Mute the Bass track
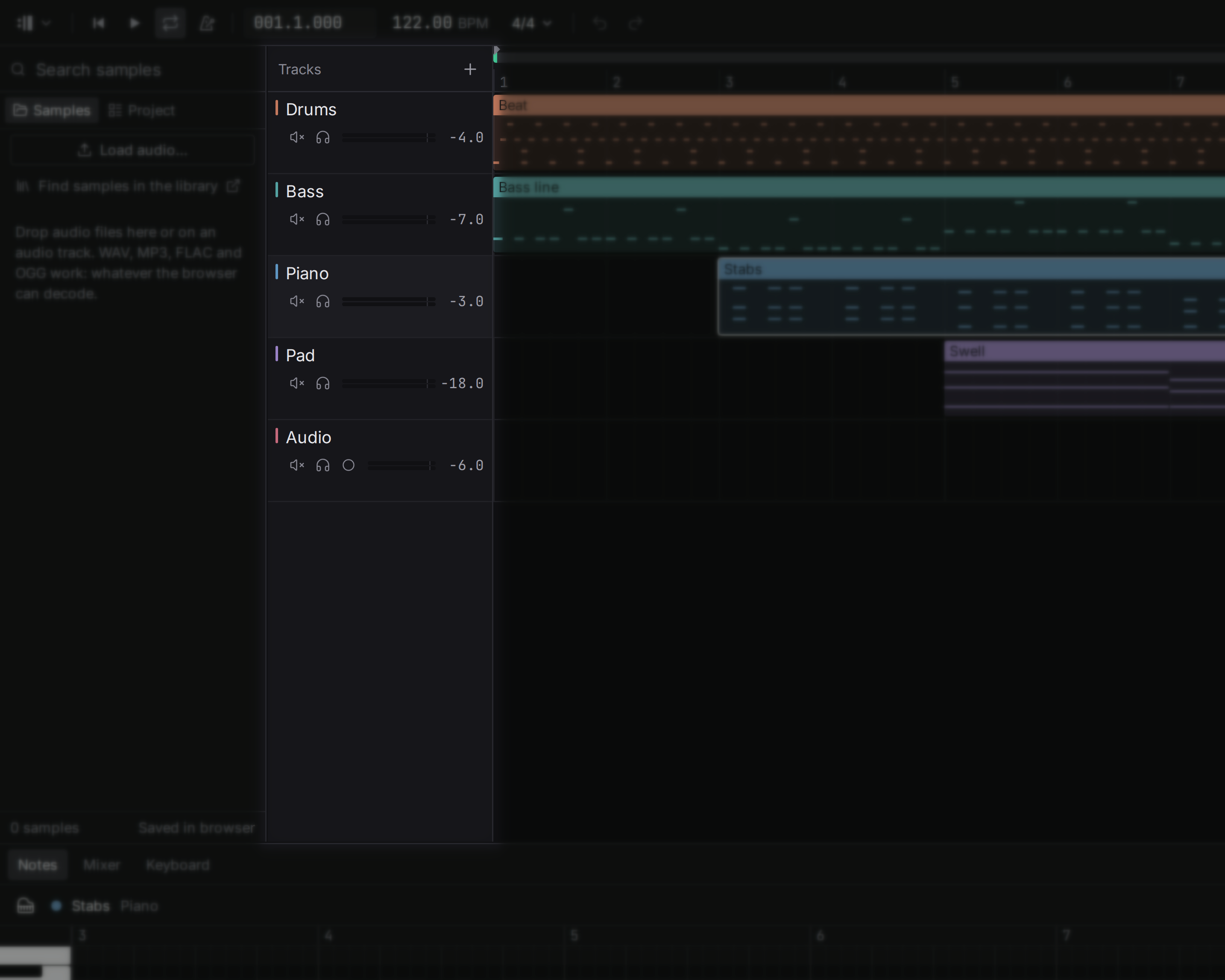The image size is (1225, 980). pos(297,219)
